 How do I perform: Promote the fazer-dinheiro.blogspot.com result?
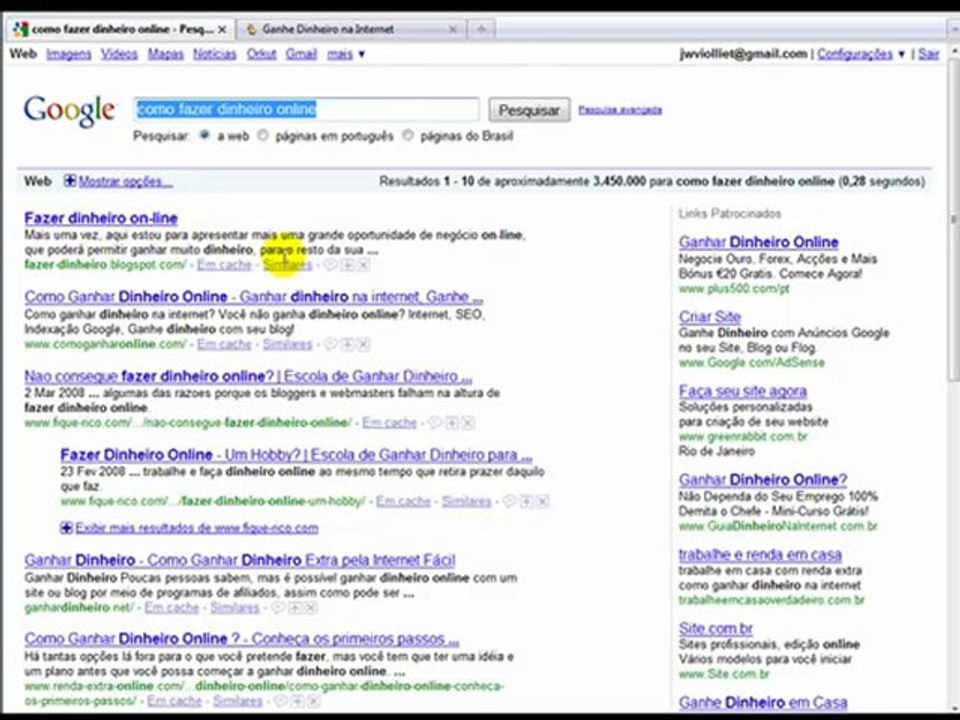pos(347,264)
